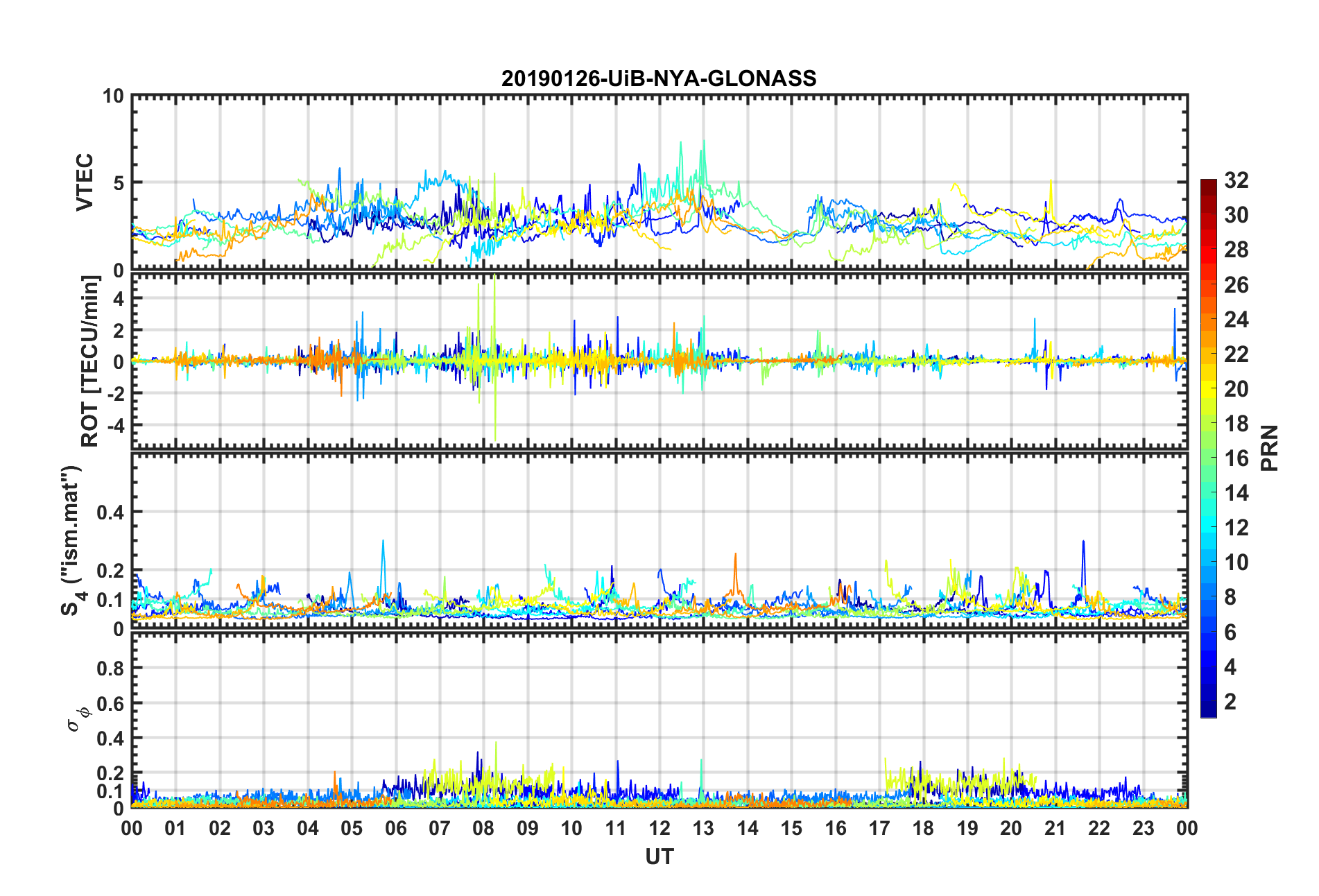
Task: Click sigma phi tick label 0.6
Action: tap(110, 703)
